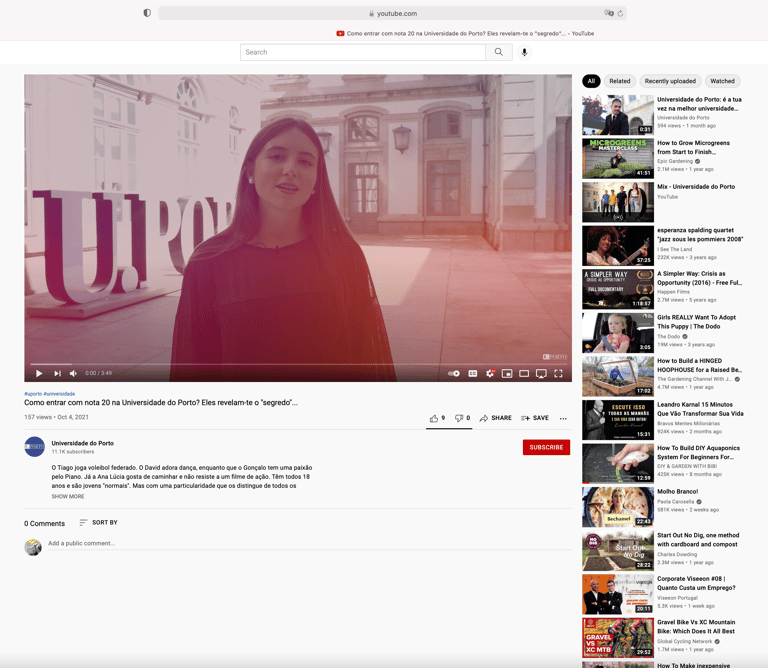Share the video
This screenshot has height=668, width=768.
[x=495, y=418]
